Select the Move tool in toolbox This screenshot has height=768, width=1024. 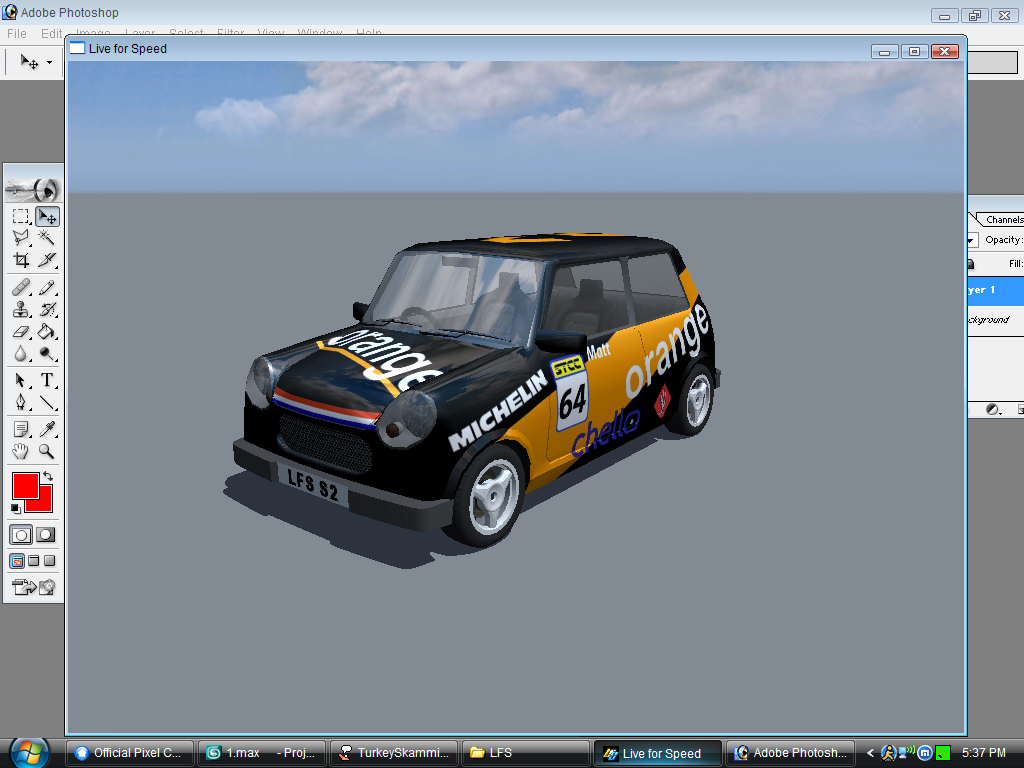click(47, 216)
